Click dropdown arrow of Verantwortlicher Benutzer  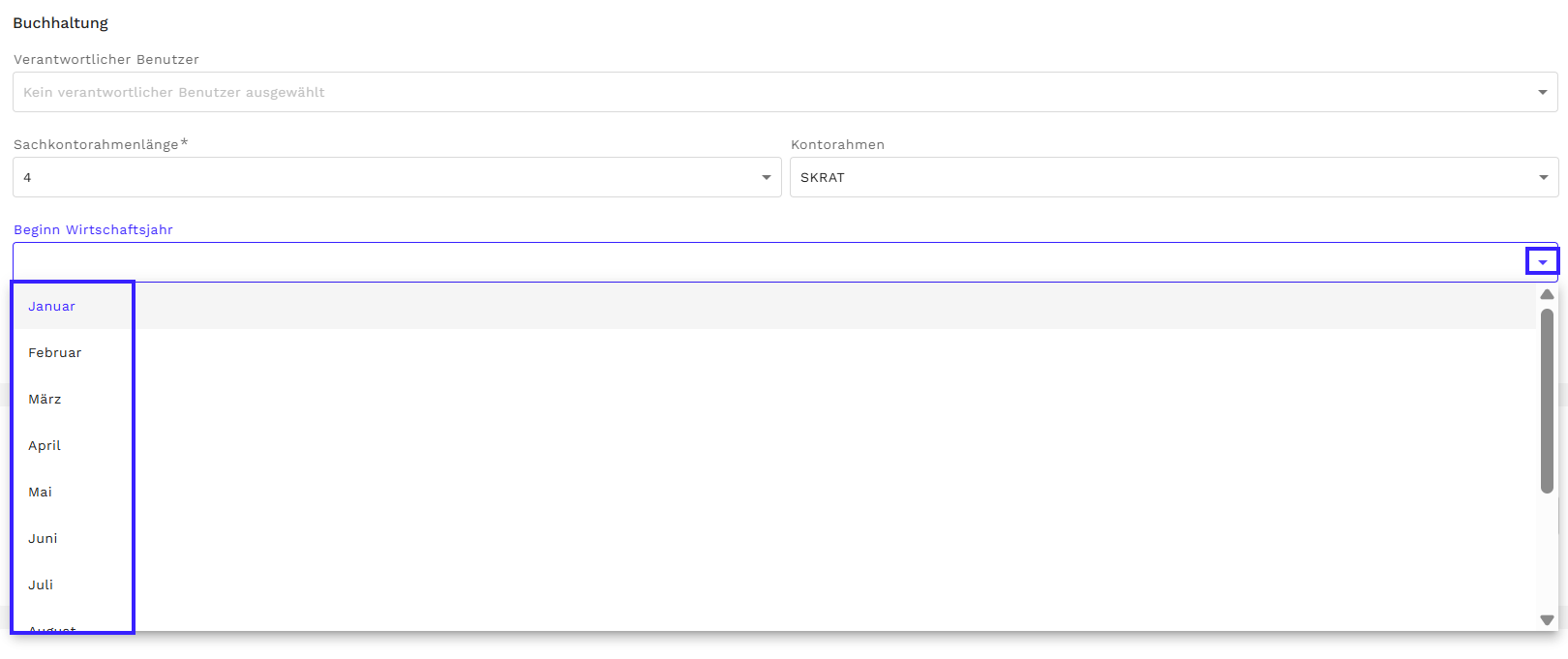pyautogui.click(x=1543, y=92)
